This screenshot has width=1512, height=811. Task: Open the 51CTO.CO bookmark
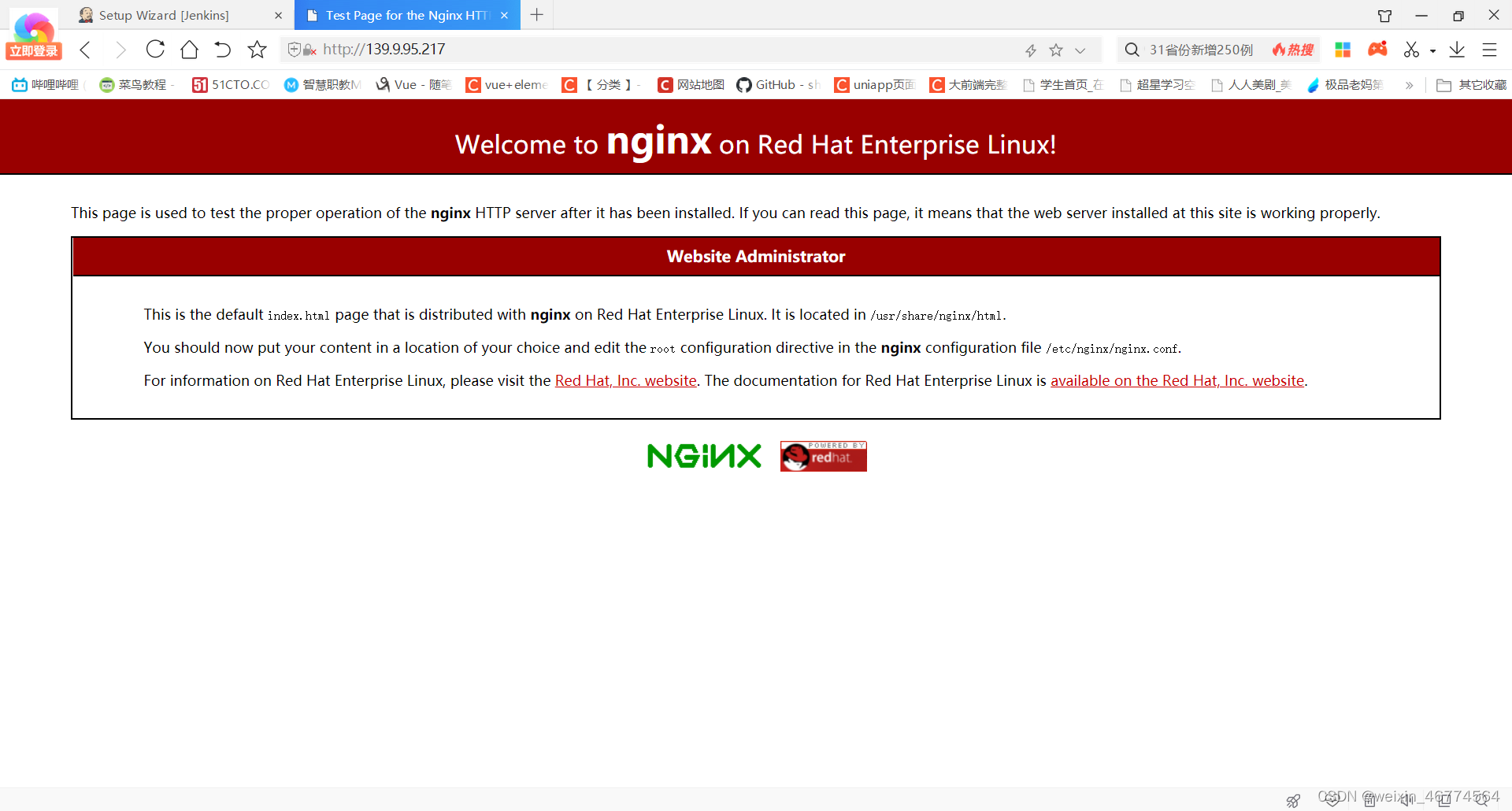pyautogui.click(x=231, y=84)
